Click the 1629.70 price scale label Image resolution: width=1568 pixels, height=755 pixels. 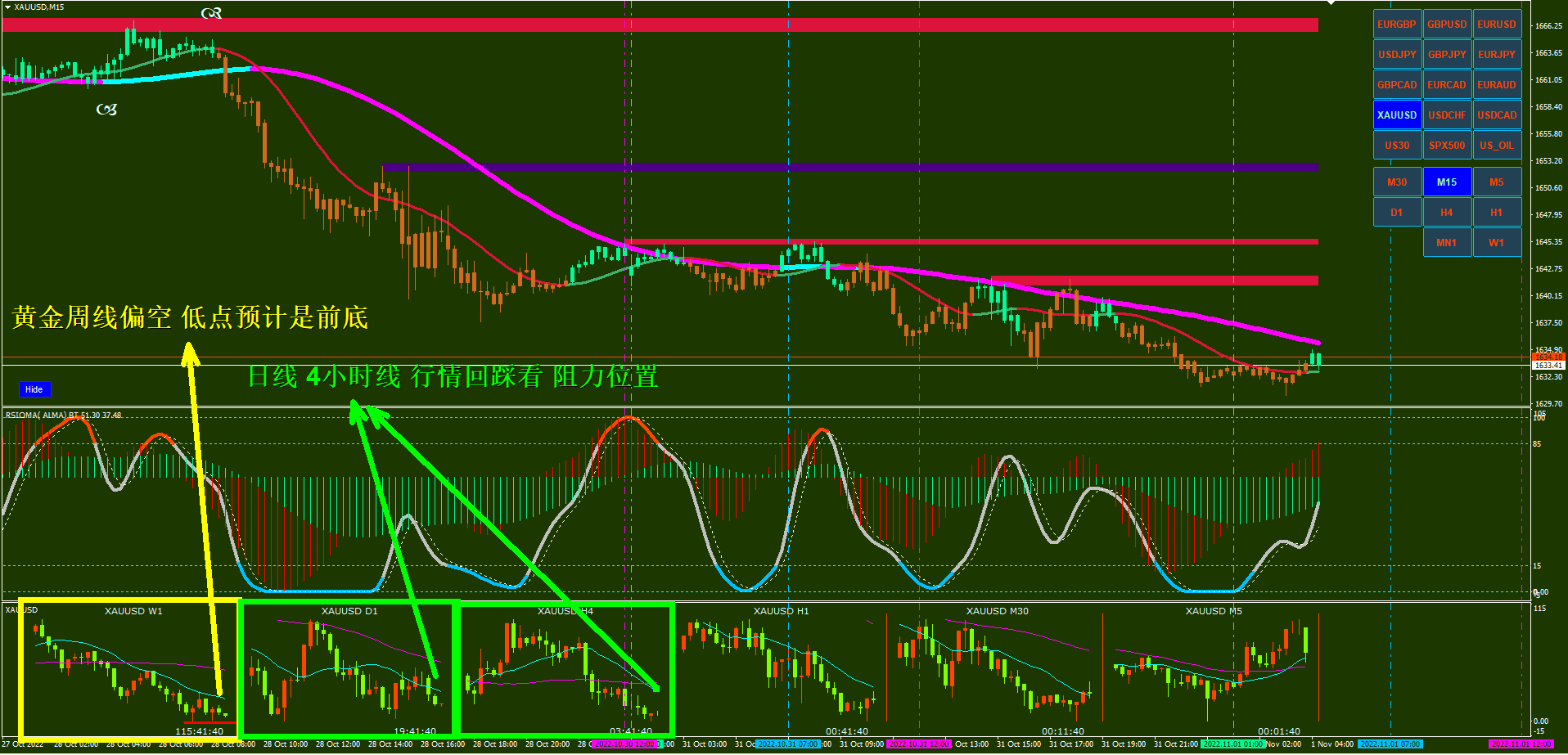click(1548, 404)
